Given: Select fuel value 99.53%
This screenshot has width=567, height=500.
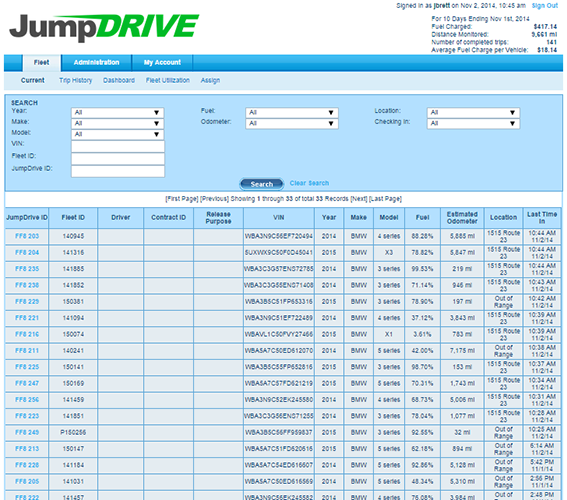Looking at the screenshot, I should click(422, 269).
